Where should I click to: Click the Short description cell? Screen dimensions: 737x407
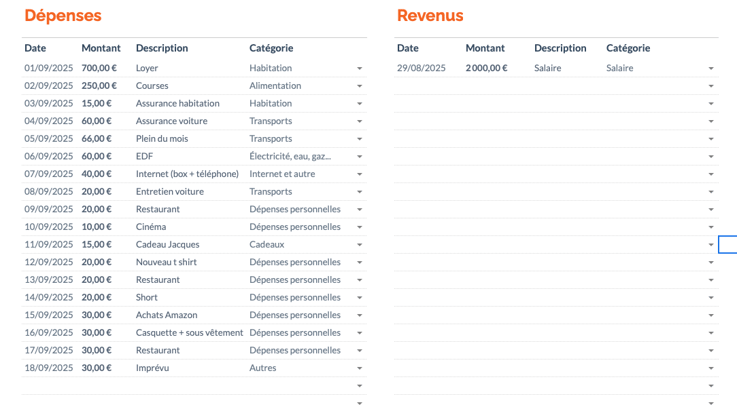(147, 297)
